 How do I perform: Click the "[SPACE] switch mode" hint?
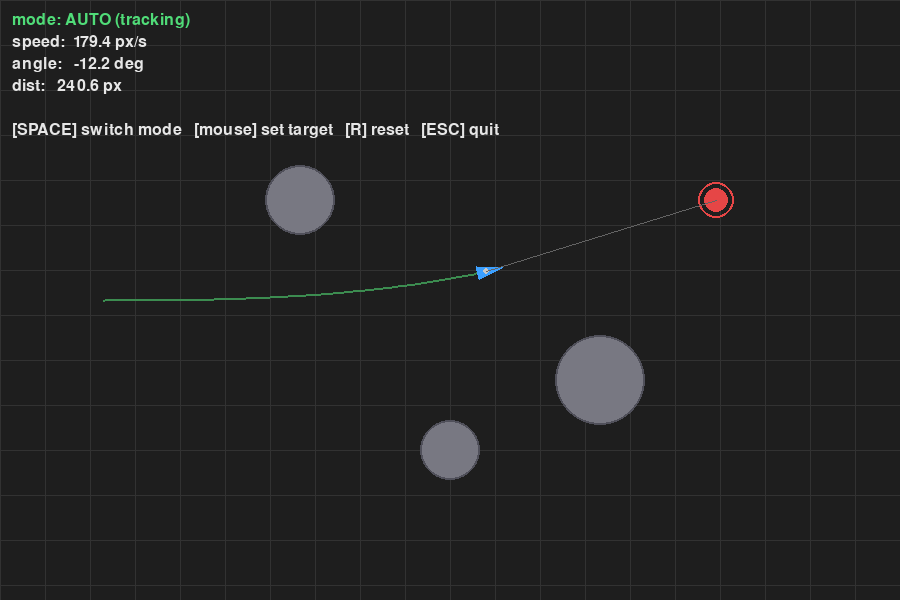coord(97,130)
